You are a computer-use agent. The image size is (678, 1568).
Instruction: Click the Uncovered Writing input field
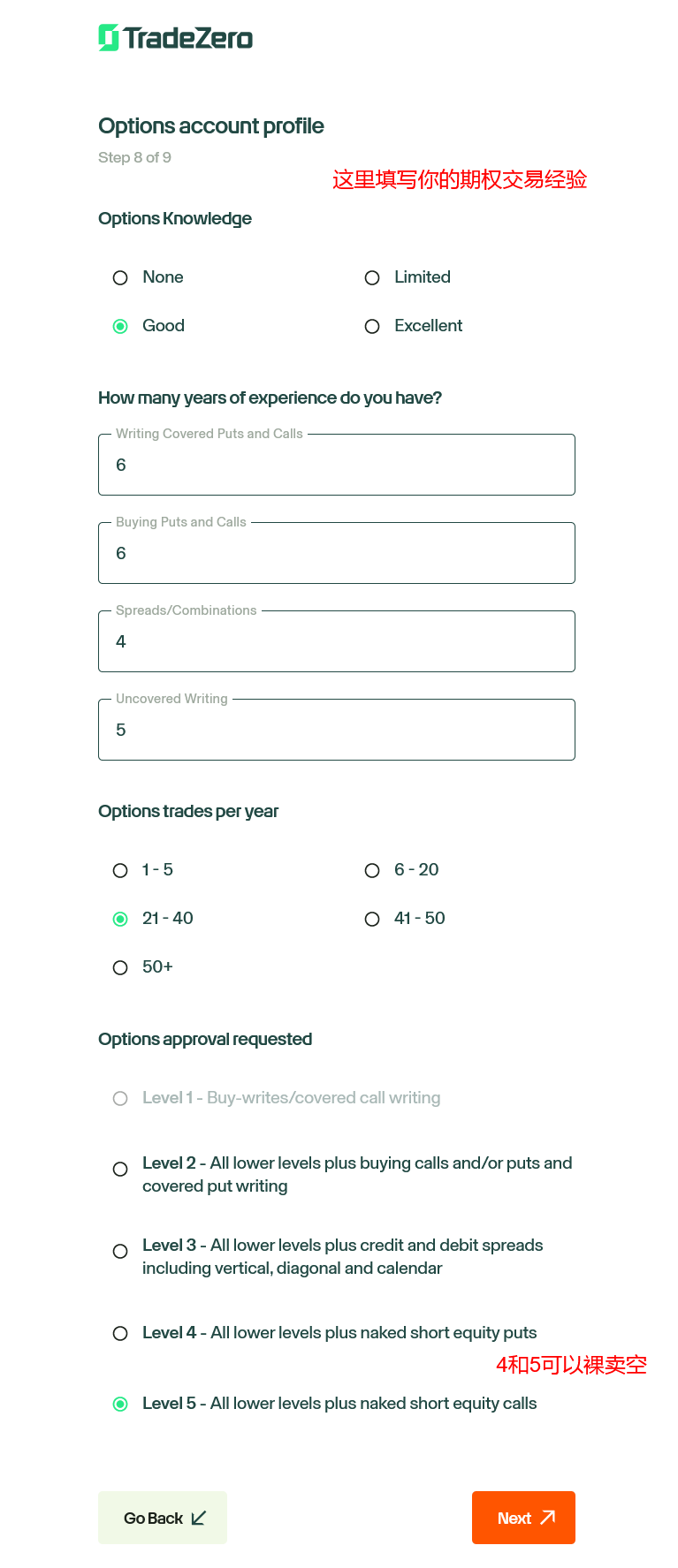(337, 730)
